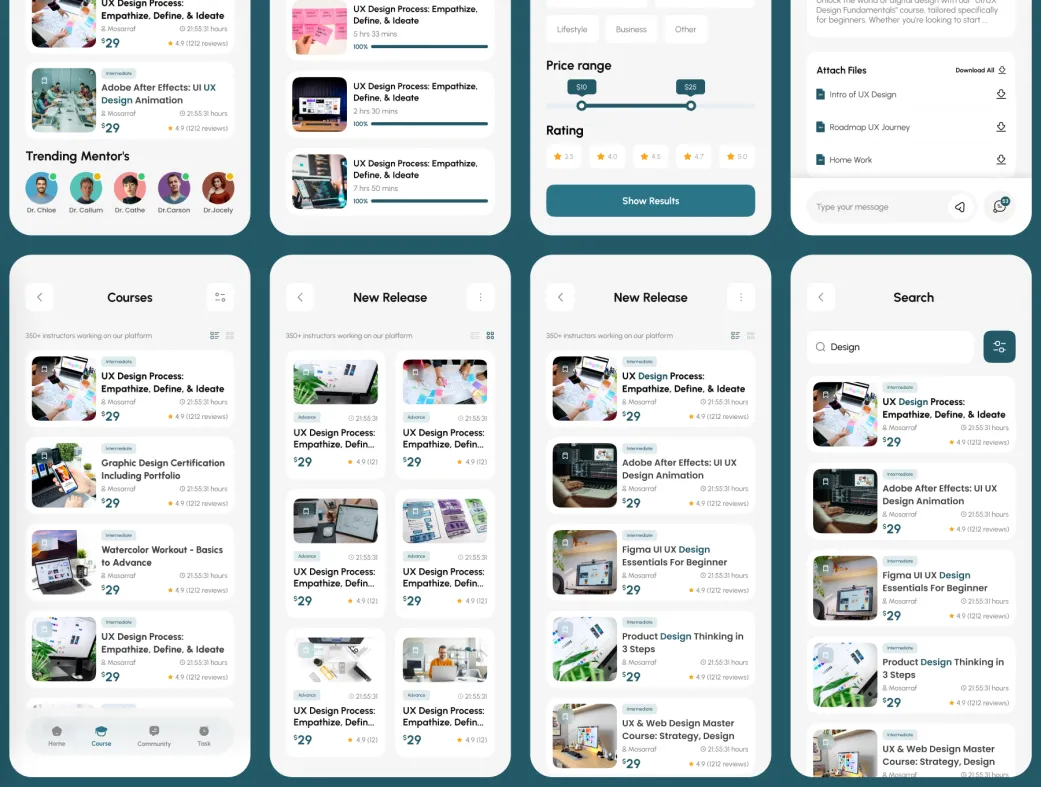Image resolution: width=1041 pixels, height=787 pixels.
Task: Open three-dot menu on grid-view New Release screen
Action: pos(480,297)
